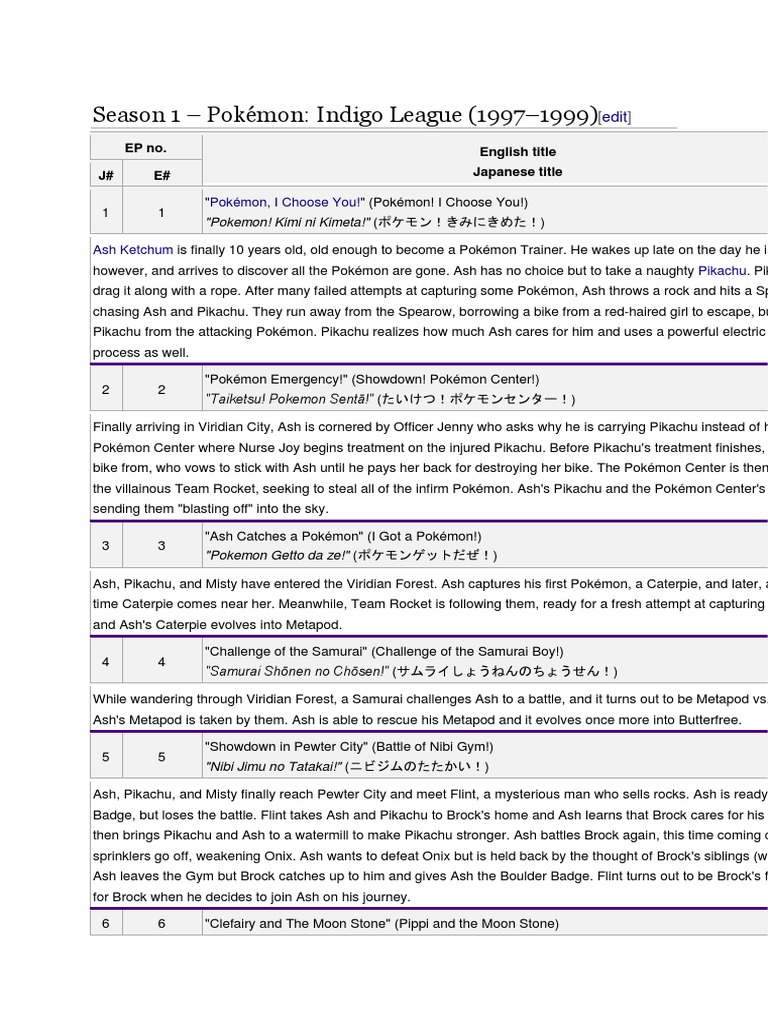
Task: Click text "process as well." in episode 1 summary
Action: click(141, 353)
